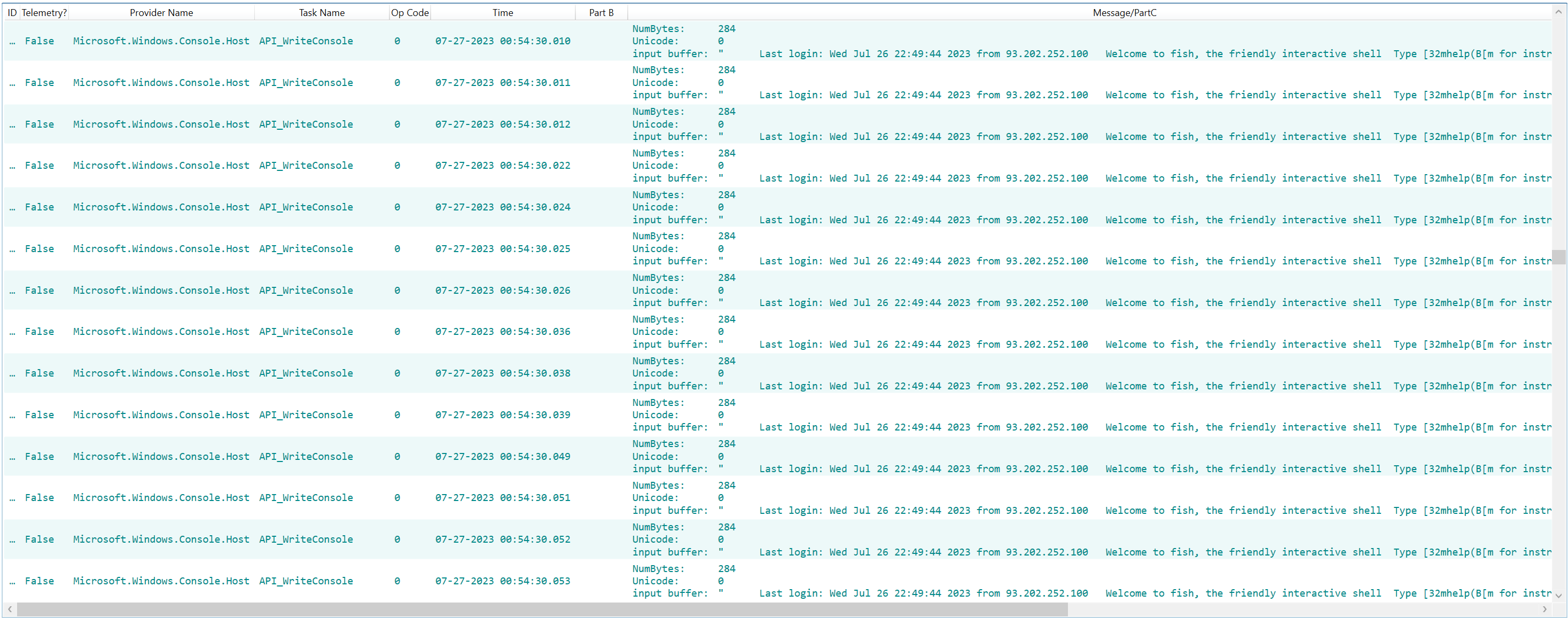The image size is (1568, 618).
Task: Click the ID column header
Action: point(12,13)
